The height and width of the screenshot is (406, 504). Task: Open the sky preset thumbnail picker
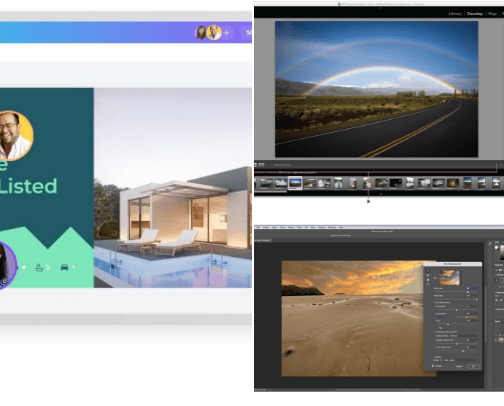click(x=449, y=278)
